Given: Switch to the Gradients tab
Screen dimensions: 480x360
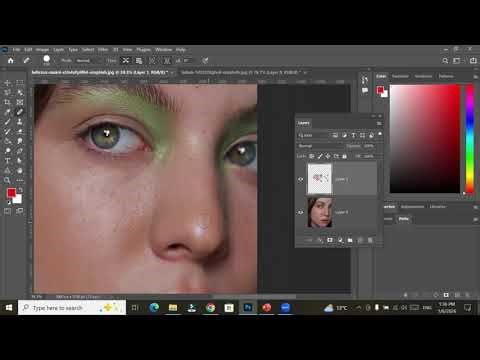Looking at the screenshot, I should [423, 76].
